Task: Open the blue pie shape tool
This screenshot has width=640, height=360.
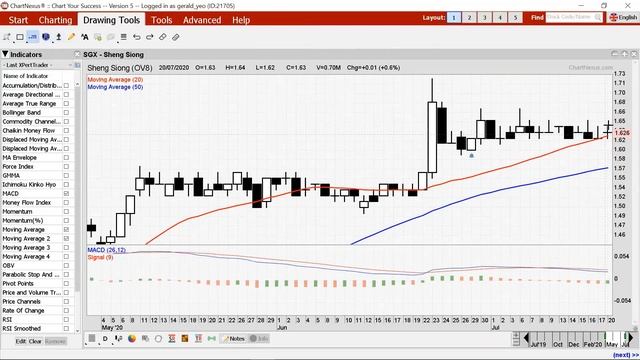Action: (x=46, y=37)
